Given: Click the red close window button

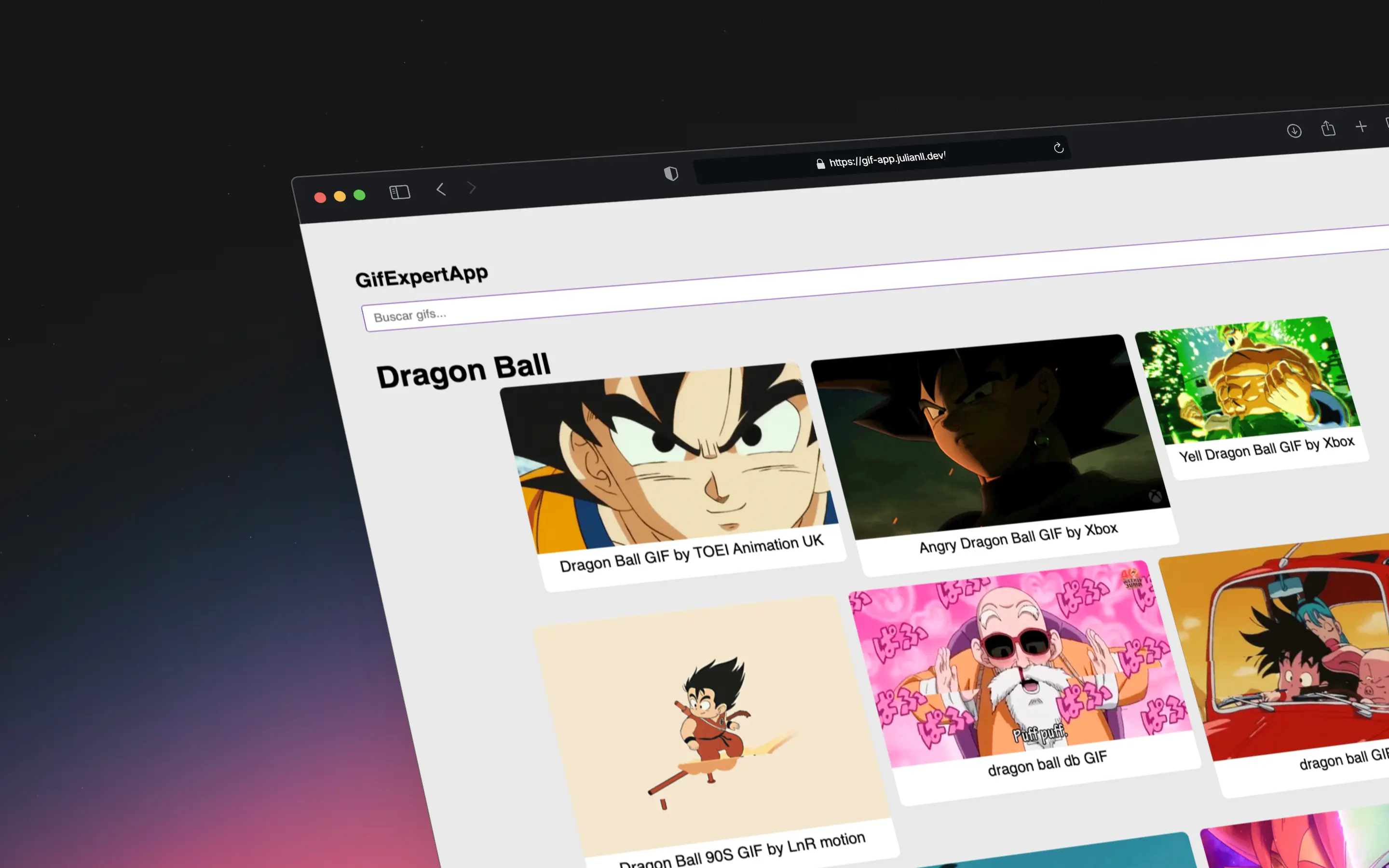Looking at the screenshot, I should point(320,198).
